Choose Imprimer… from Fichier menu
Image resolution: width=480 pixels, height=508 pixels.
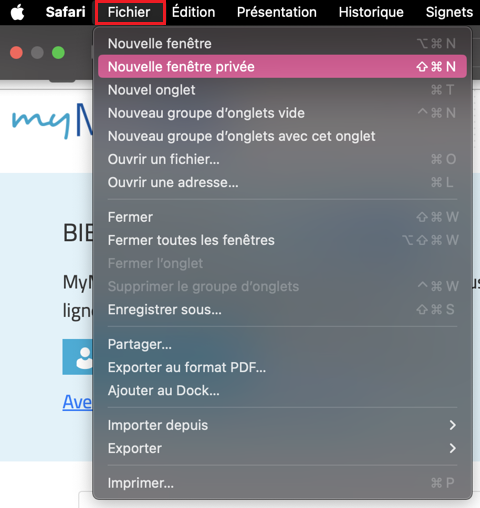point(282,483)
